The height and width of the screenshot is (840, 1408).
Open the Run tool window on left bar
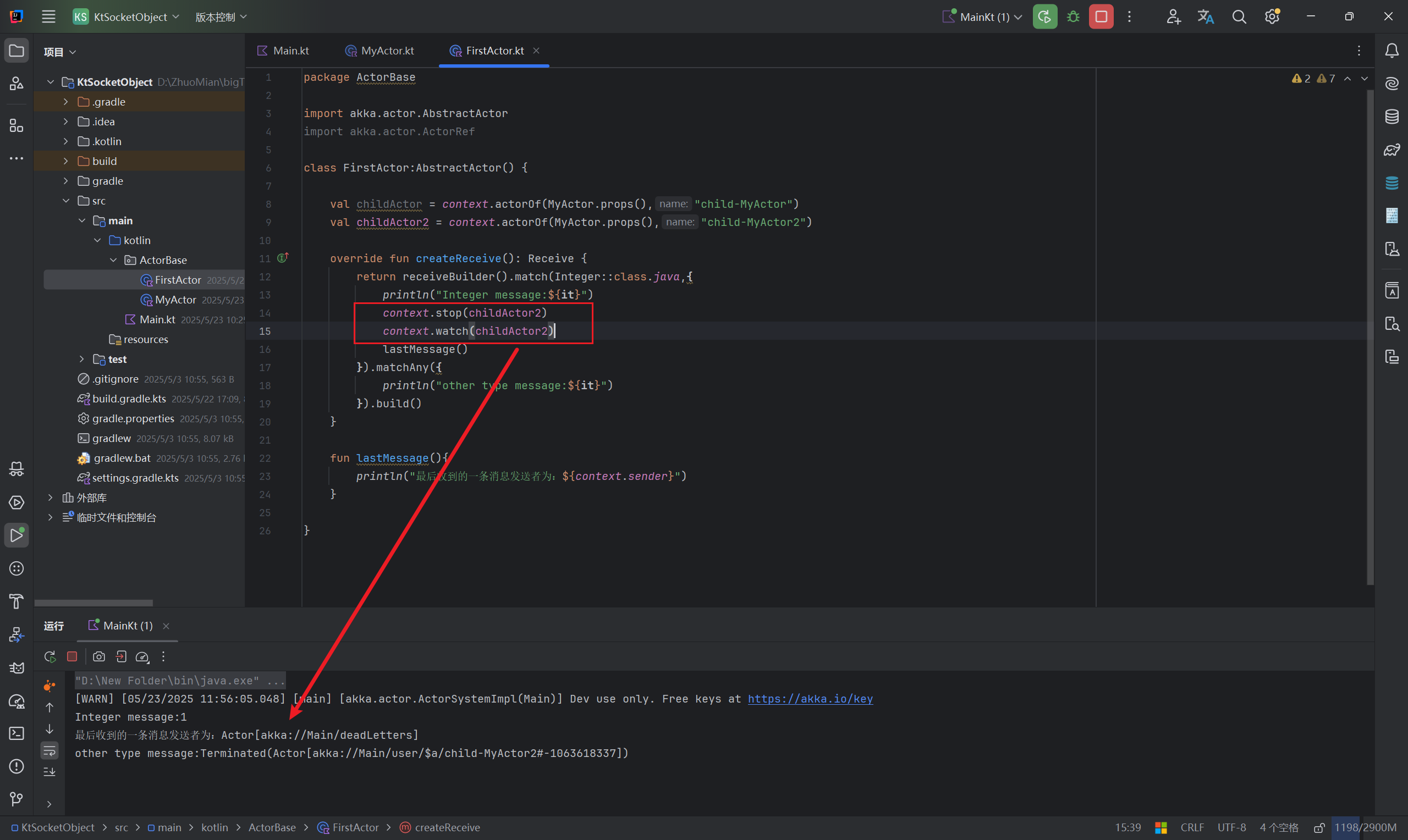[16, 535]
